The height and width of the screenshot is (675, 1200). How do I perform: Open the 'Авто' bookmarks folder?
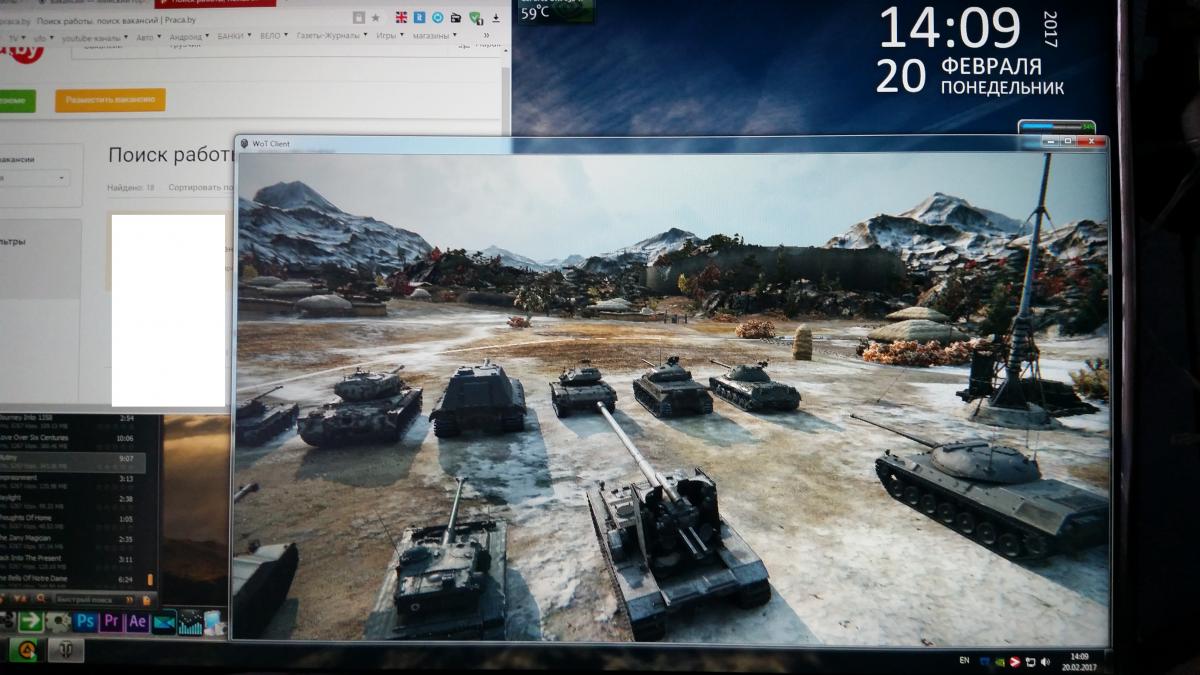coord(148,37)
